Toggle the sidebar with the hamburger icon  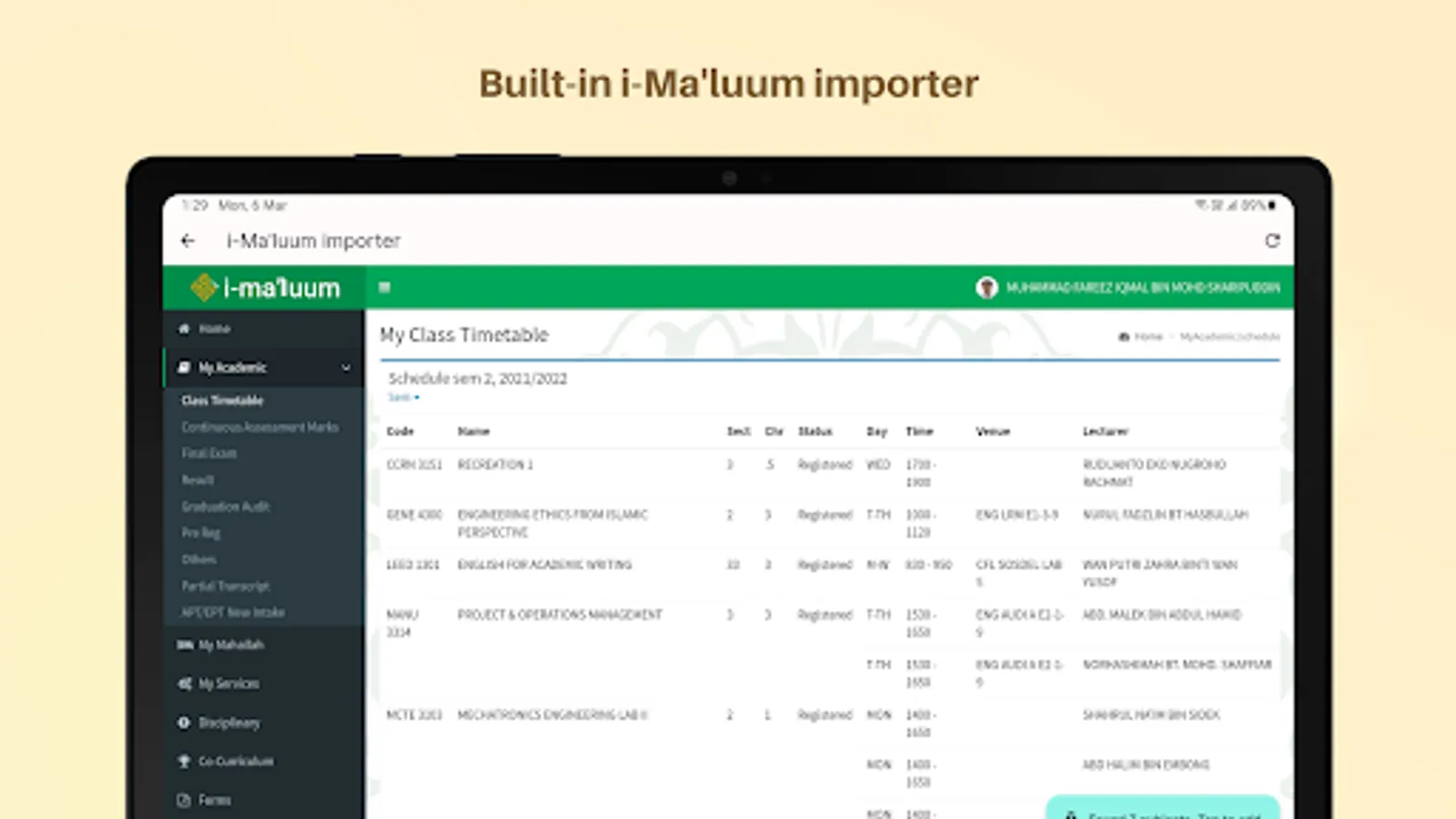384,288
